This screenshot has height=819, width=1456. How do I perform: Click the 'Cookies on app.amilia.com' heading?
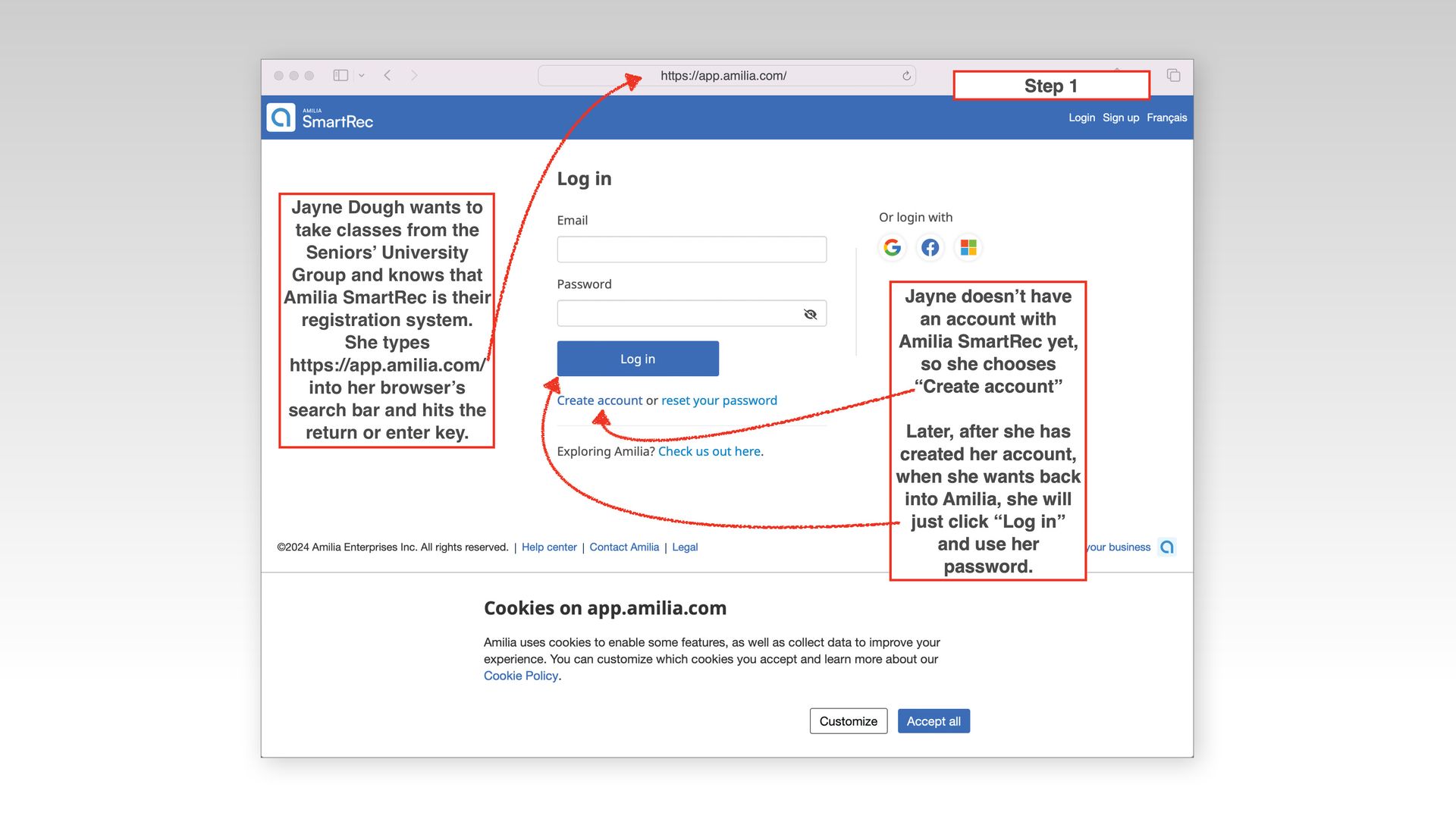coord(605,608)
